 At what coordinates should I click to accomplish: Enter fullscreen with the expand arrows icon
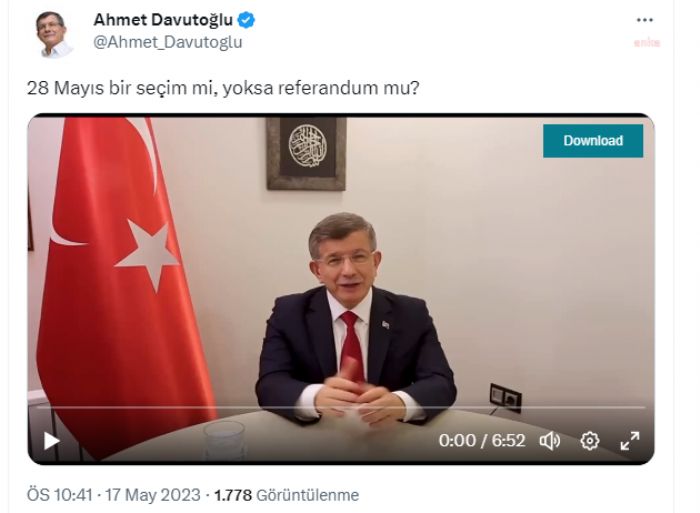tap(630, 441)
